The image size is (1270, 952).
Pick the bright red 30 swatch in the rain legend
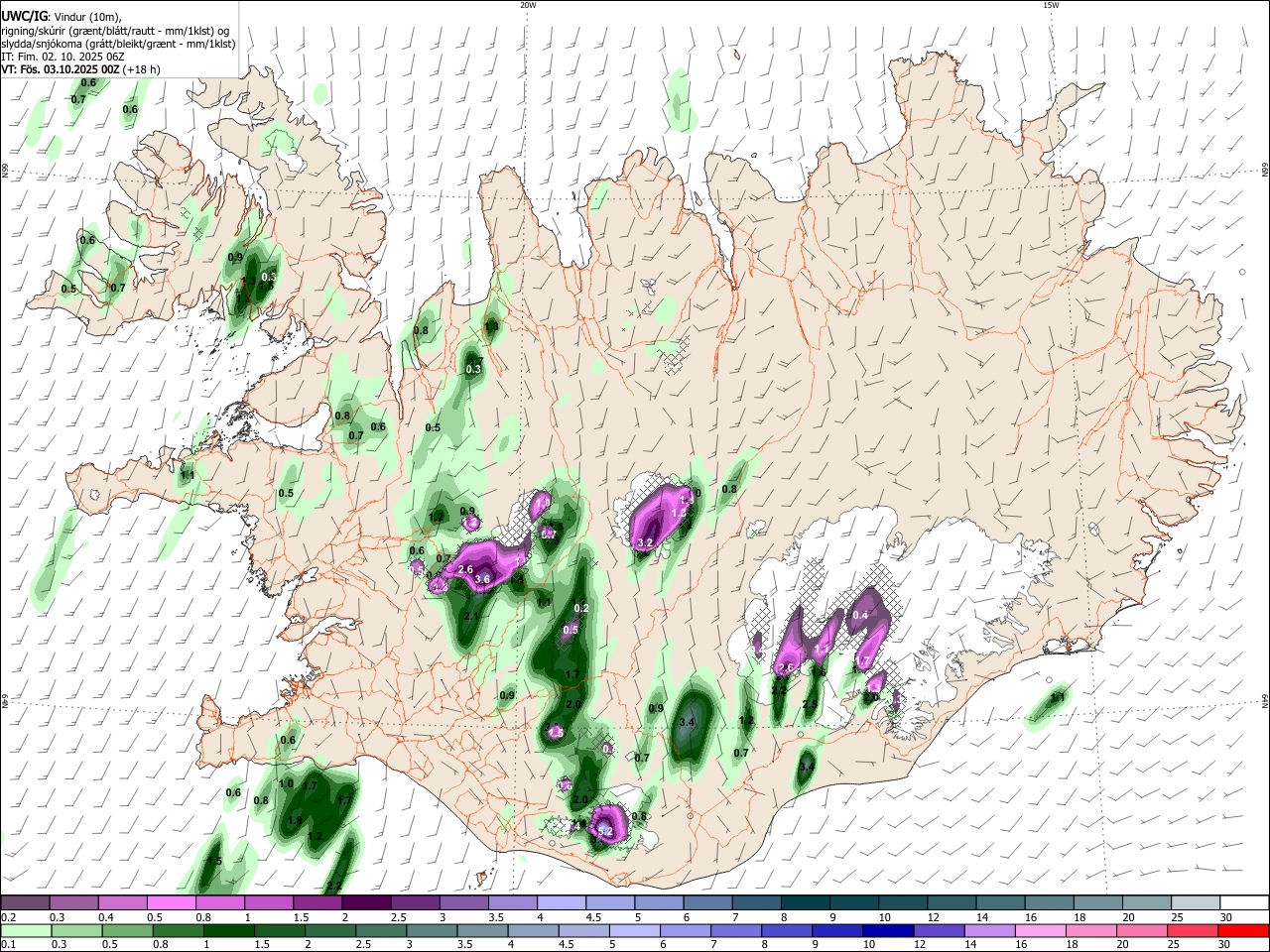click(x=1243, y=930)
